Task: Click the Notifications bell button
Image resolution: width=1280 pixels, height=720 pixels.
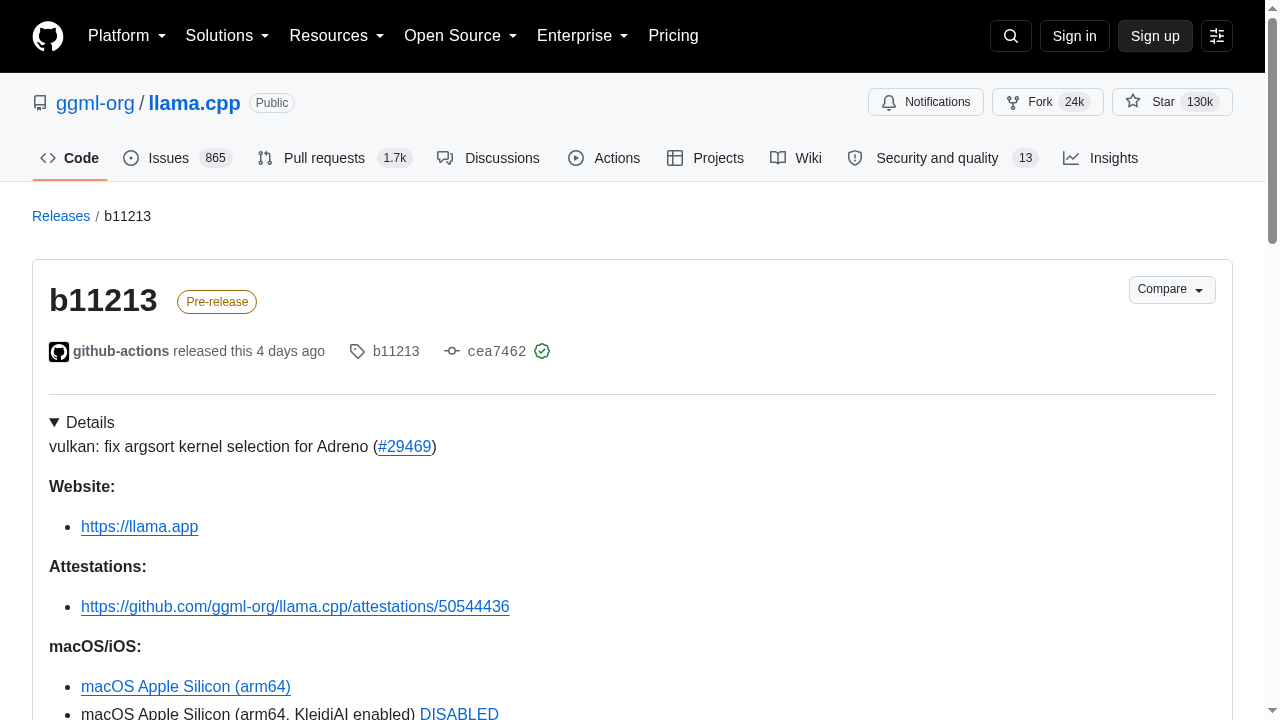Action: [x=926, y=102]
